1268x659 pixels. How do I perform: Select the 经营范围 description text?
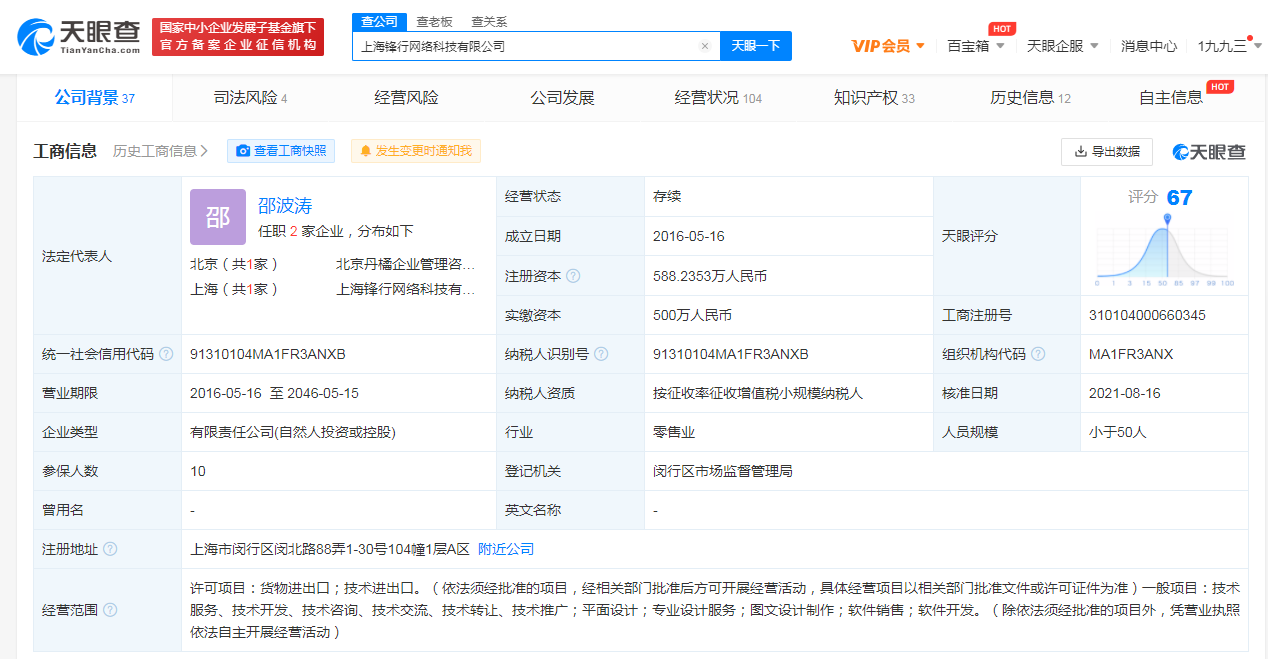(x=715, y=610)
